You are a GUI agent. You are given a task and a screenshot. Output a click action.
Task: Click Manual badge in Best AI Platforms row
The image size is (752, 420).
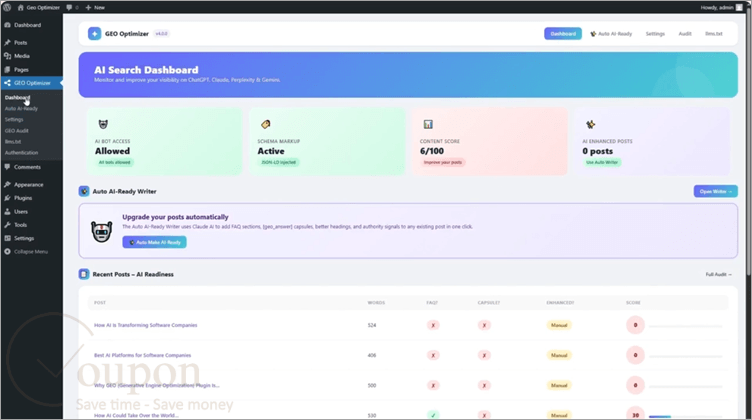point(559,355)
